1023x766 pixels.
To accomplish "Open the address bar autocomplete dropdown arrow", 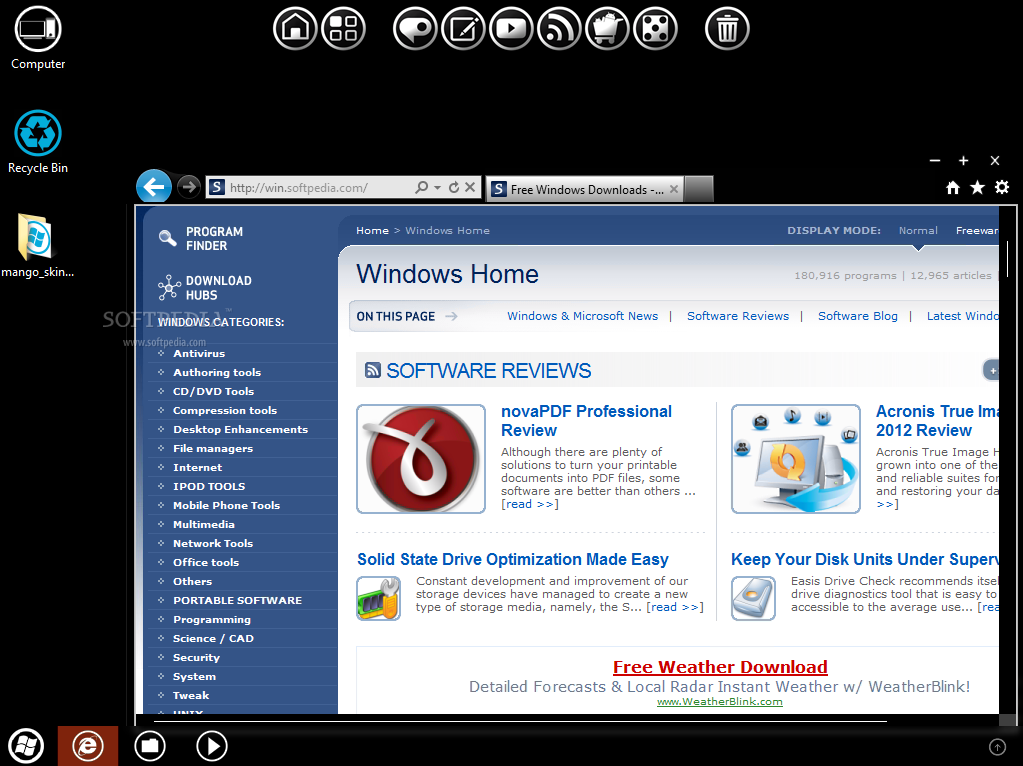I will pos(437,188).
